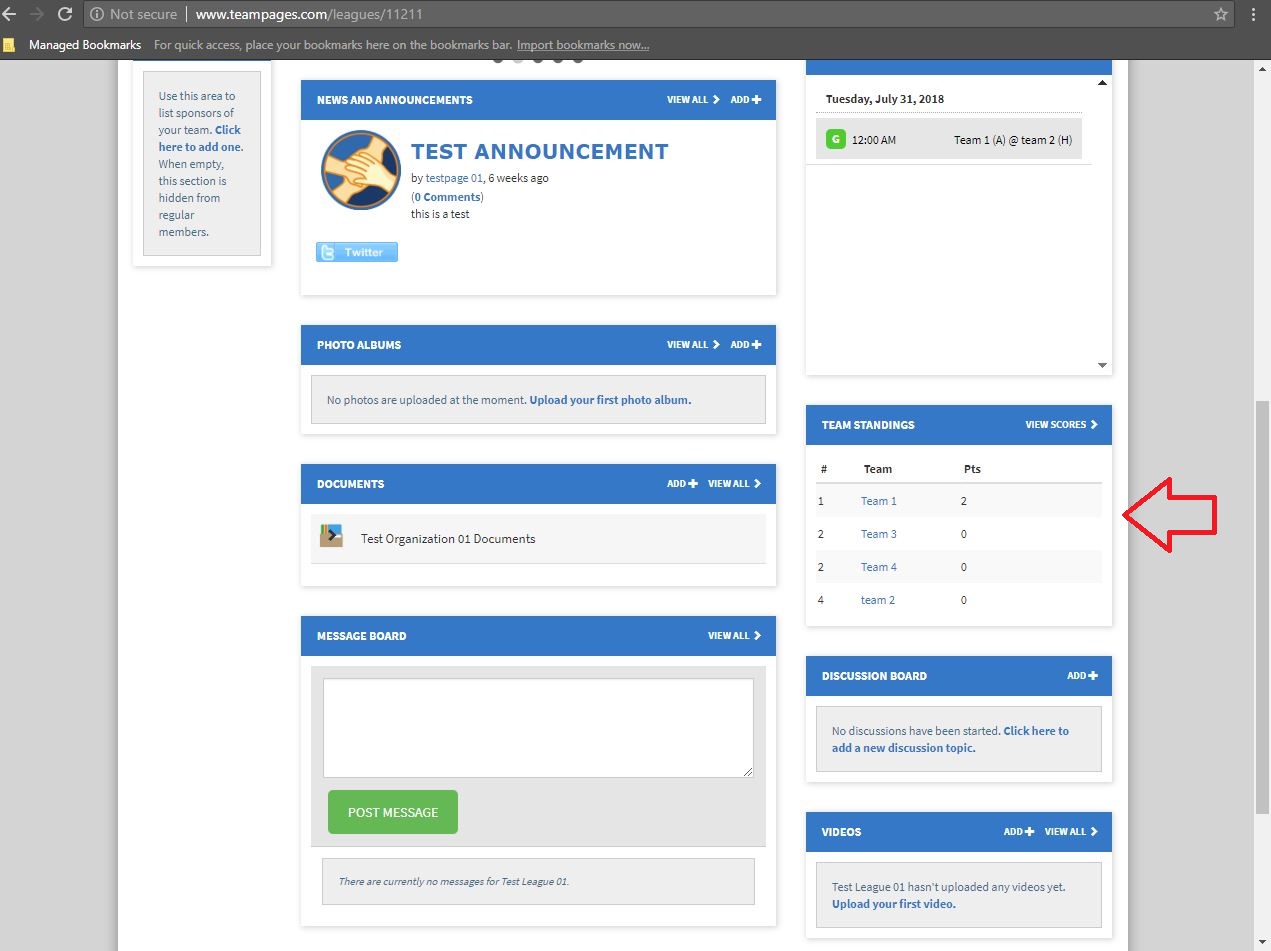Click the Add icon in Photo Albums header

pyautogui.click(x=757, y=344)
